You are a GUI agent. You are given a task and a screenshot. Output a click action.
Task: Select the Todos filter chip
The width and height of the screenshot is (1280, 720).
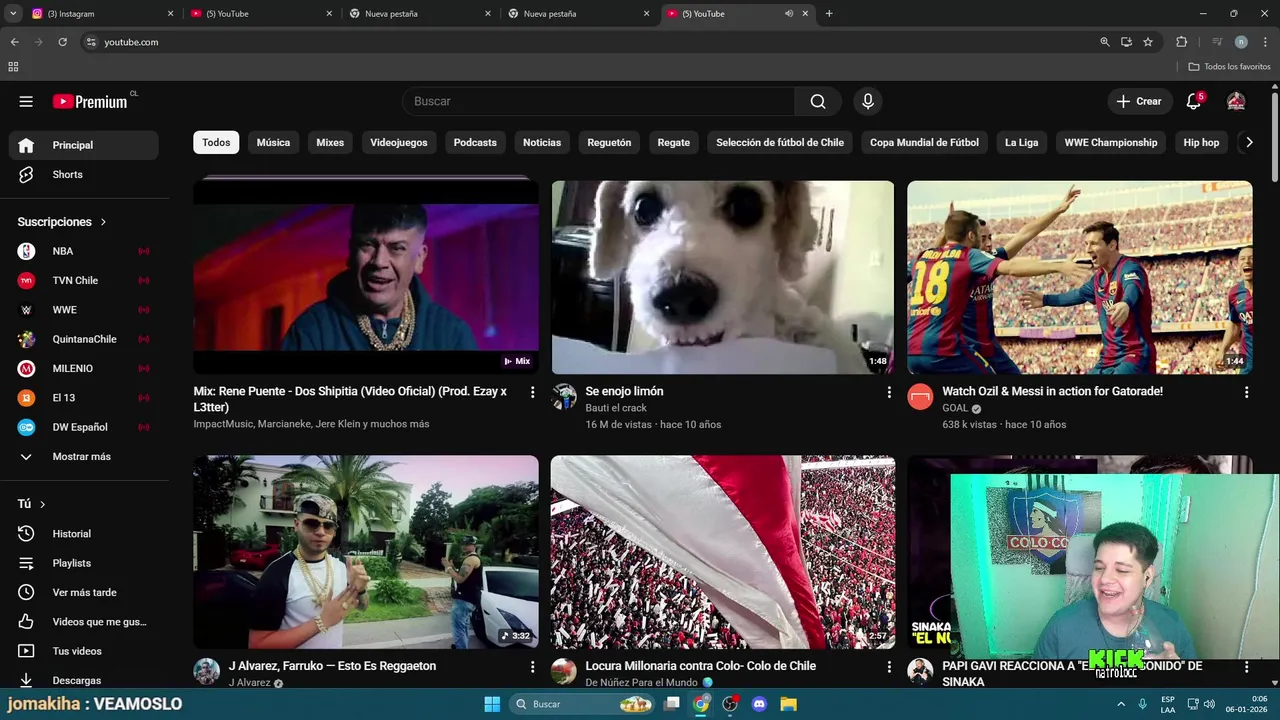(x=216, y=142)
